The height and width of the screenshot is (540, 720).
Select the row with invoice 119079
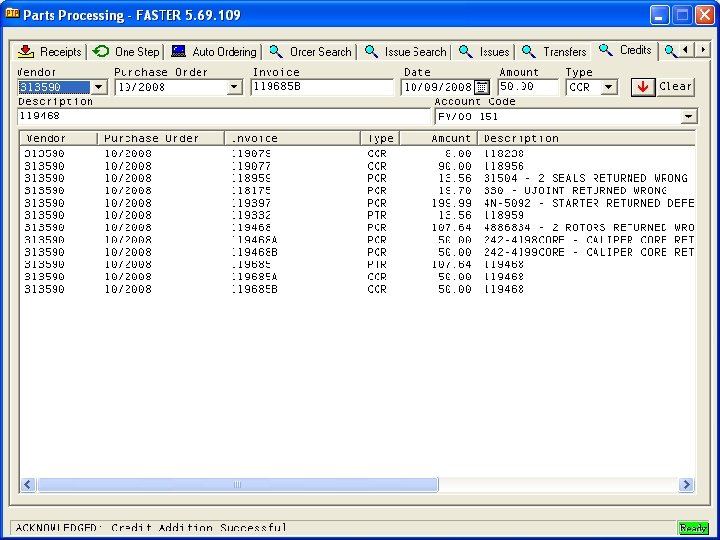click(x=357, y=153)
